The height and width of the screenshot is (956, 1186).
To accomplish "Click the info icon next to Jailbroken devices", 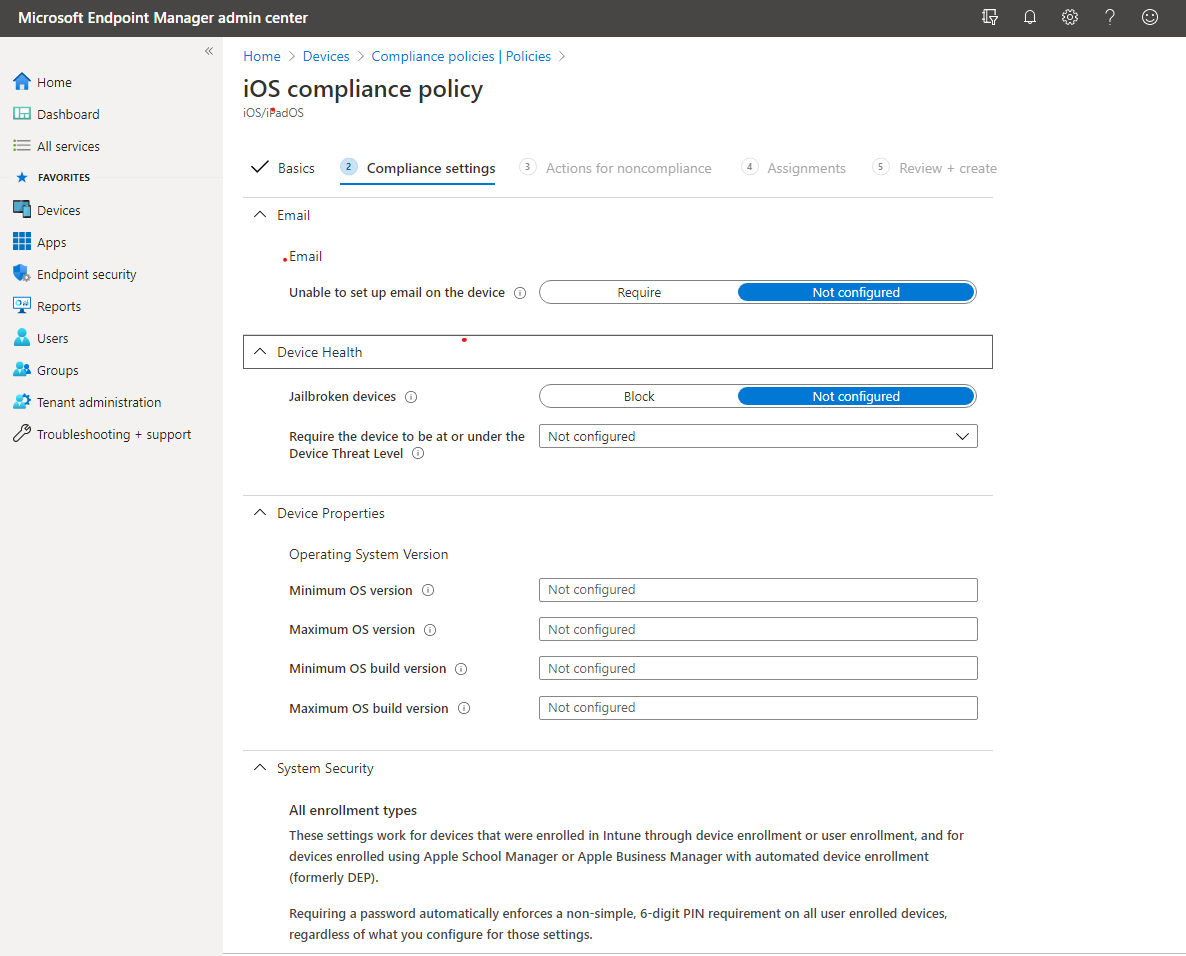I will click(x=411, y=397).
